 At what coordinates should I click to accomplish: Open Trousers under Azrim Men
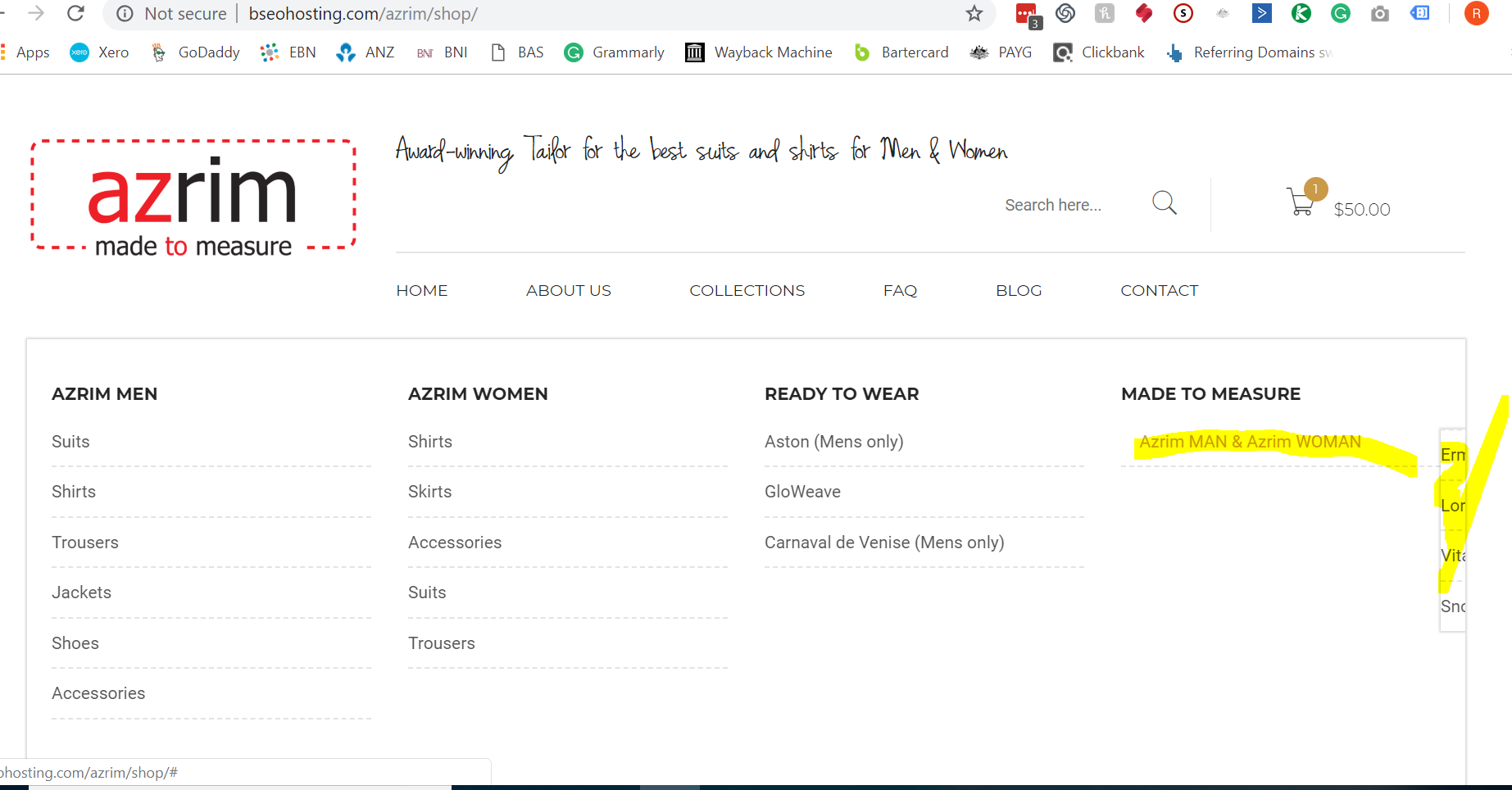(x=85, y=543)
